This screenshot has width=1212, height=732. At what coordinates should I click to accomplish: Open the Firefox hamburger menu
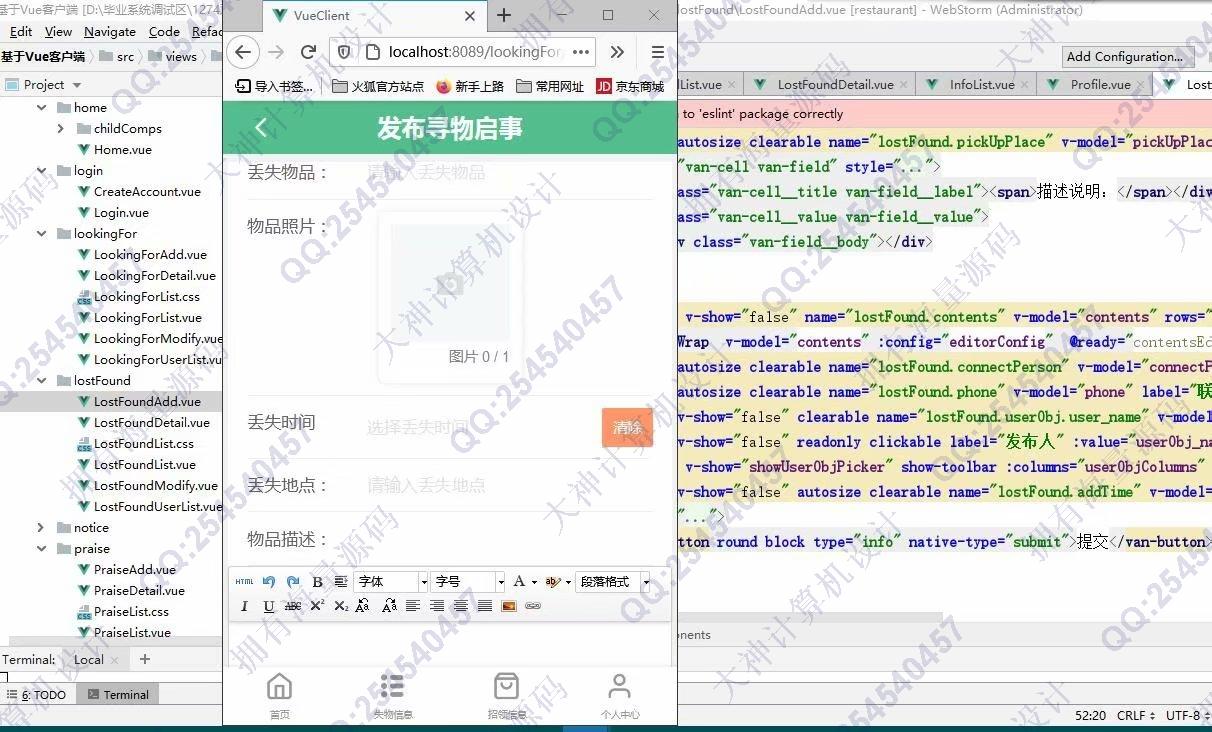[657, 52]
